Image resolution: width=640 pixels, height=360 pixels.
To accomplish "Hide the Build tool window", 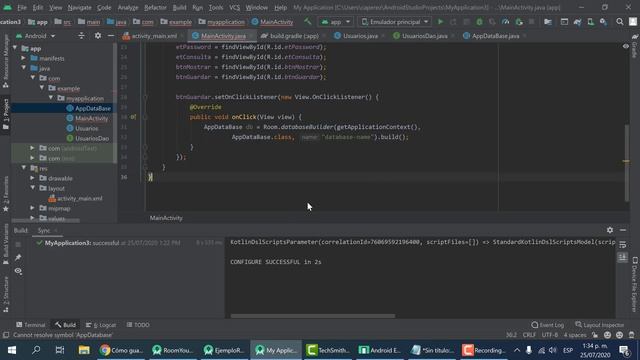I will pyautogui.click(x=623, y=230).
